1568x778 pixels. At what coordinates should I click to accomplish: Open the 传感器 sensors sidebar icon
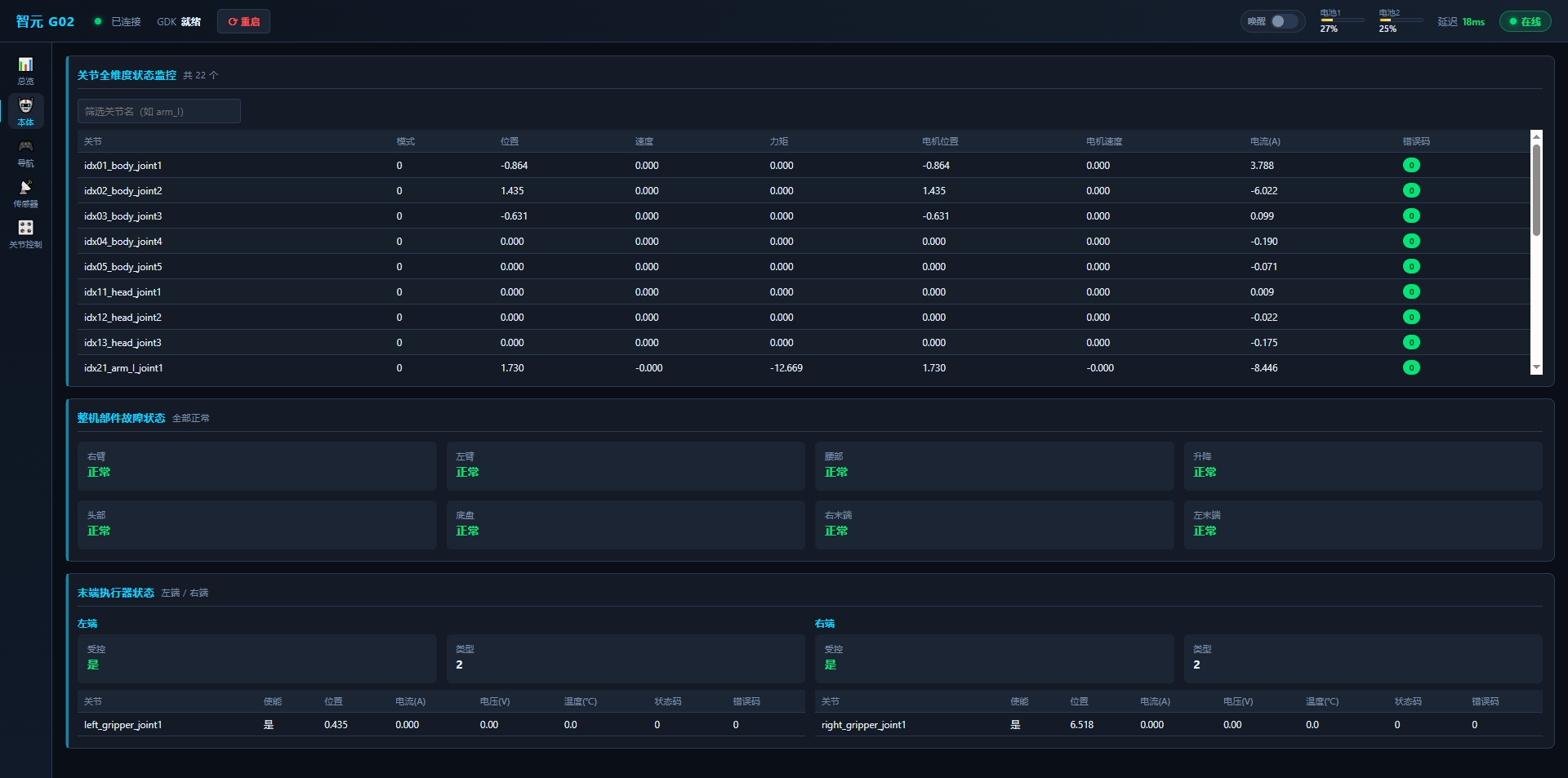[25, 193]
